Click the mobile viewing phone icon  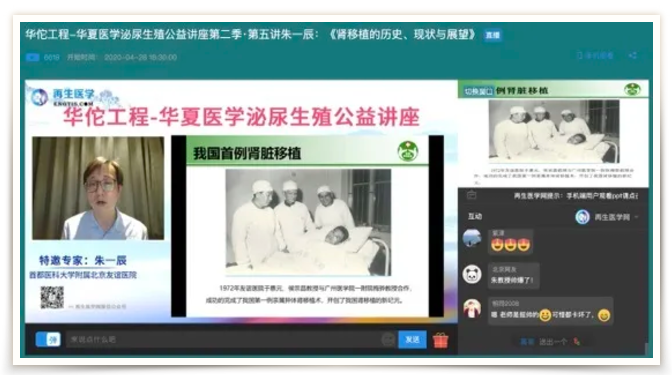580,56
